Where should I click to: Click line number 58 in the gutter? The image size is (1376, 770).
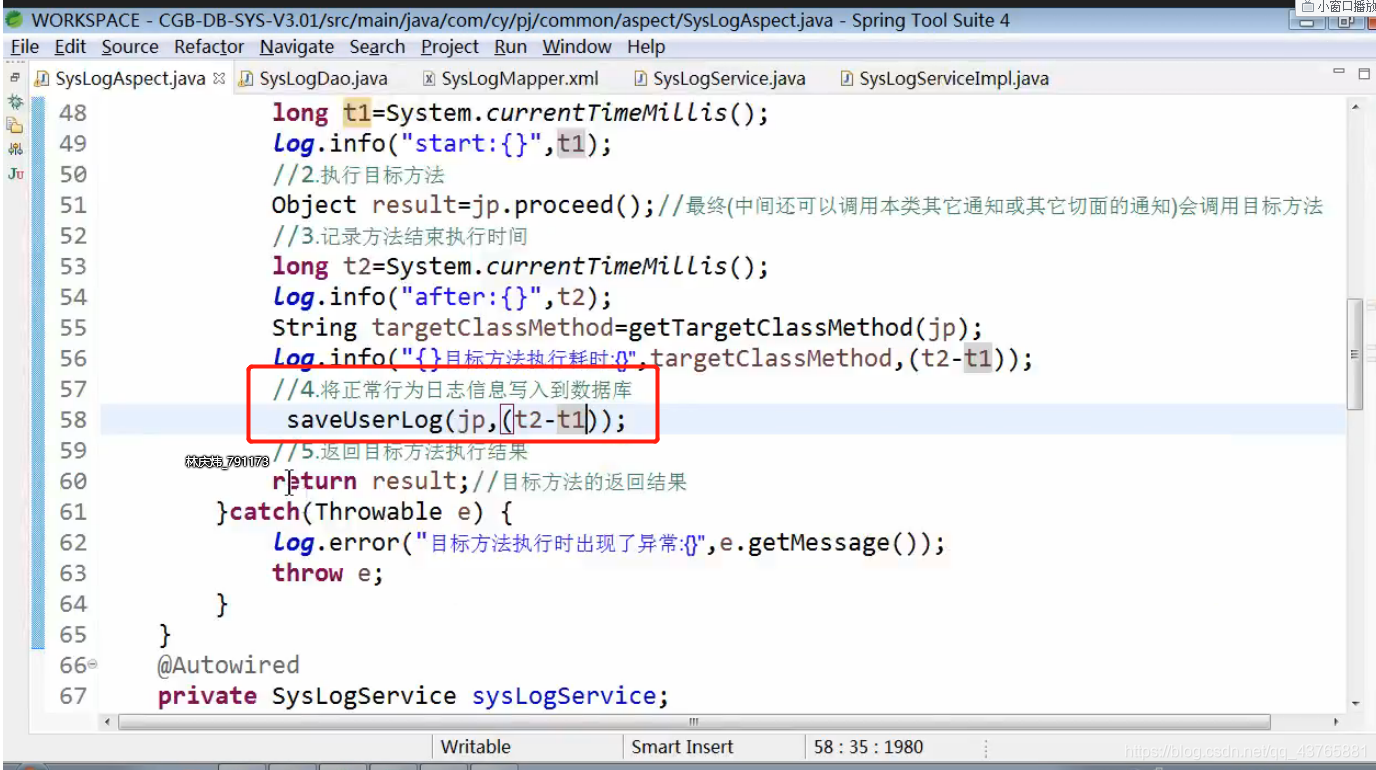coord(73,420)
